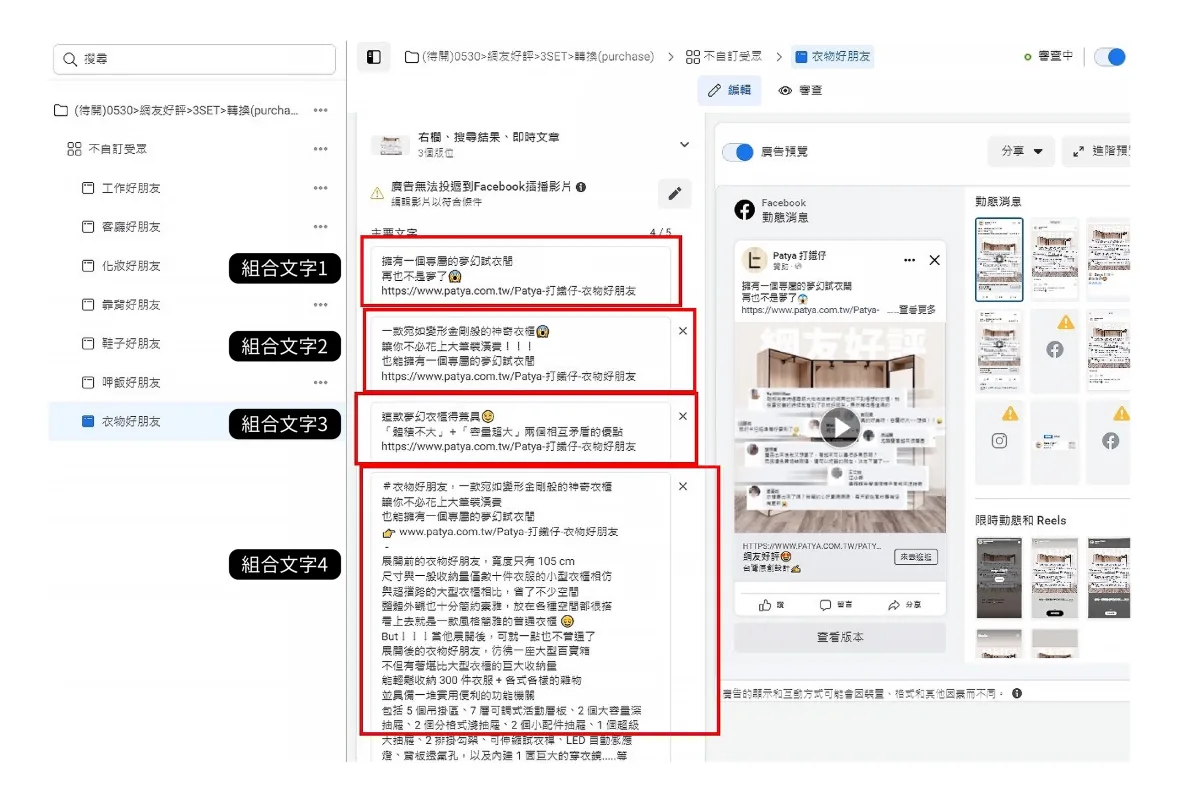This screenshot has width=1200, height=800.
Task: Close the Patya preview post with X
Action: [x=934, y=260]
